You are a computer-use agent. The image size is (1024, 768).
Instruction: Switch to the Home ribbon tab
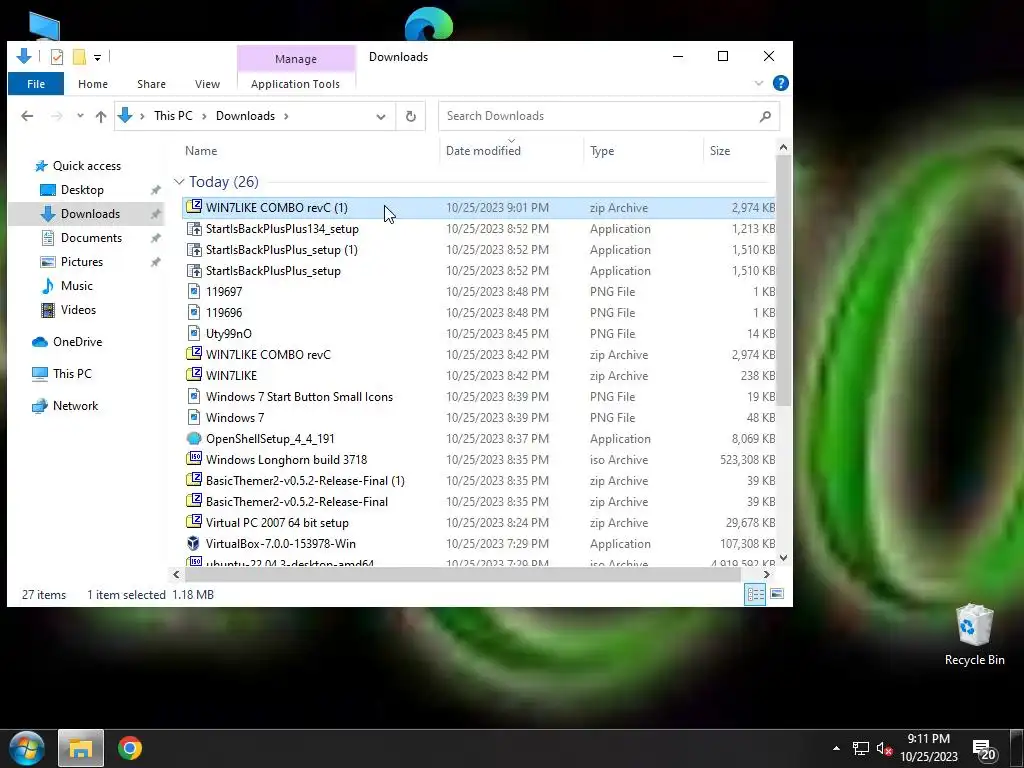click(x=93, y=84)
